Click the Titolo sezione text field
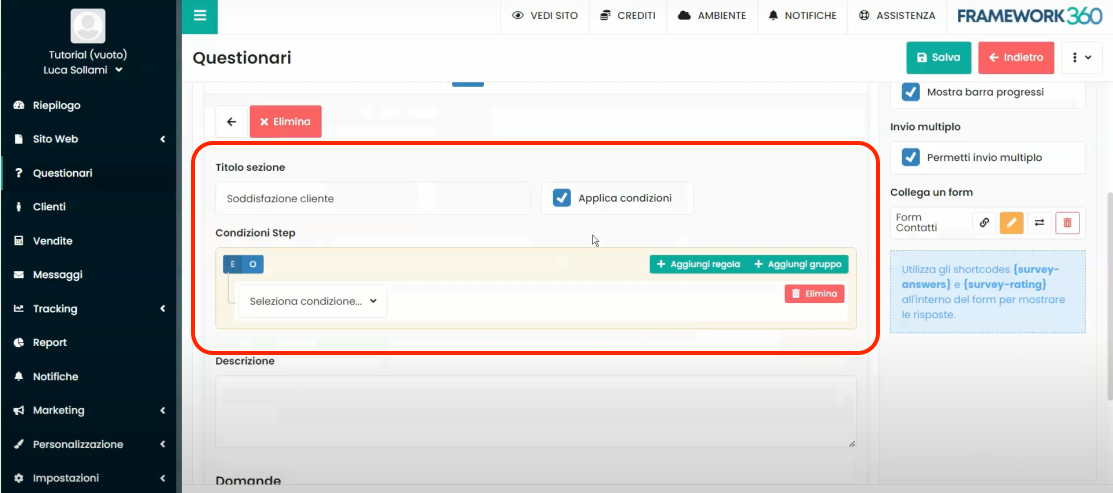The width and height of the screenshot is (1113, 493). tap(372, 198)
